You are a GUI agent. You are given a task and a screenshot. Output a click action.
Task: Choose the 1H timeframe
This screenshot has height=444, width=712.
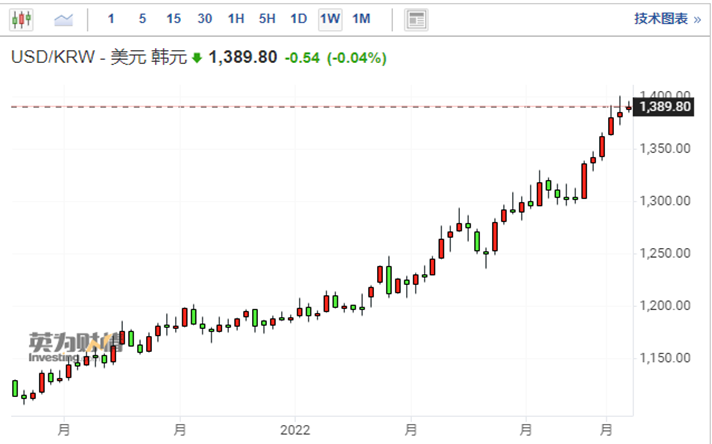(236, 19)
